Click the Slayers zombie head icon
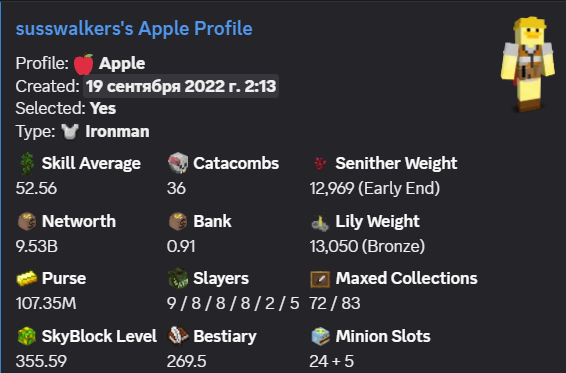 click(x=178, y=278)
